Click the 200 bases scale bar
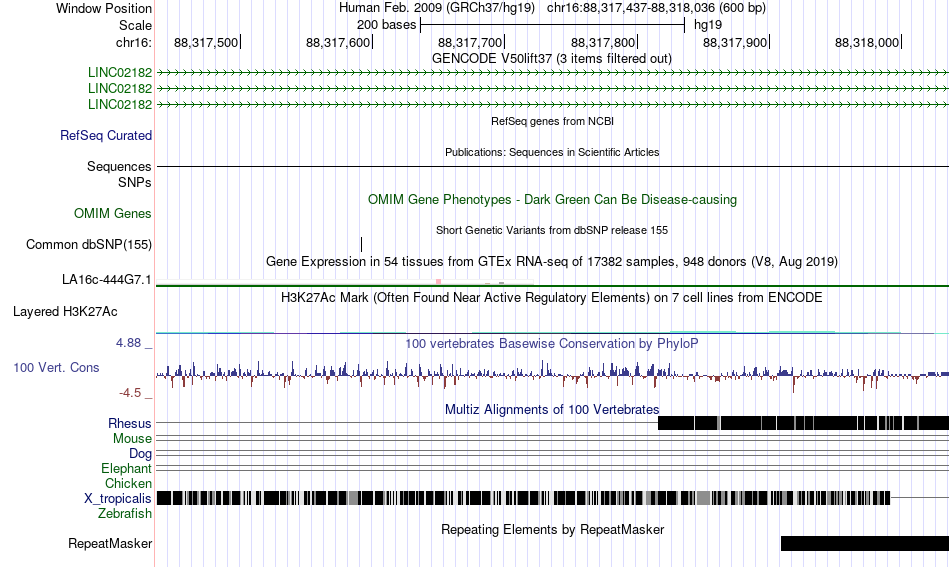Viewport: 950px width, 567px height. point(553,25)
